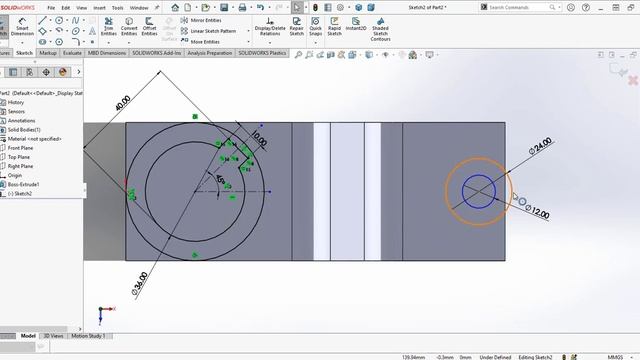Image resolution: width=640 pixels, height=360 pixels.
Task: Click the New document icon
Action: pos(188,7)
